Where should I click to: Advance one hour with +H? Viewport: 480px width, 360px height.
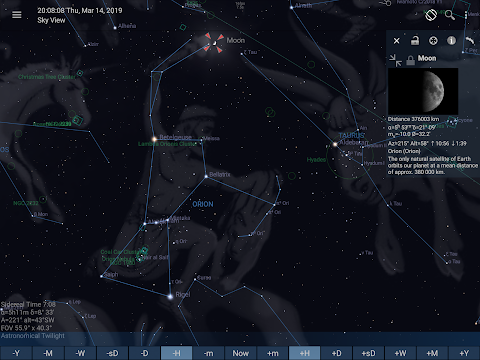304,353
